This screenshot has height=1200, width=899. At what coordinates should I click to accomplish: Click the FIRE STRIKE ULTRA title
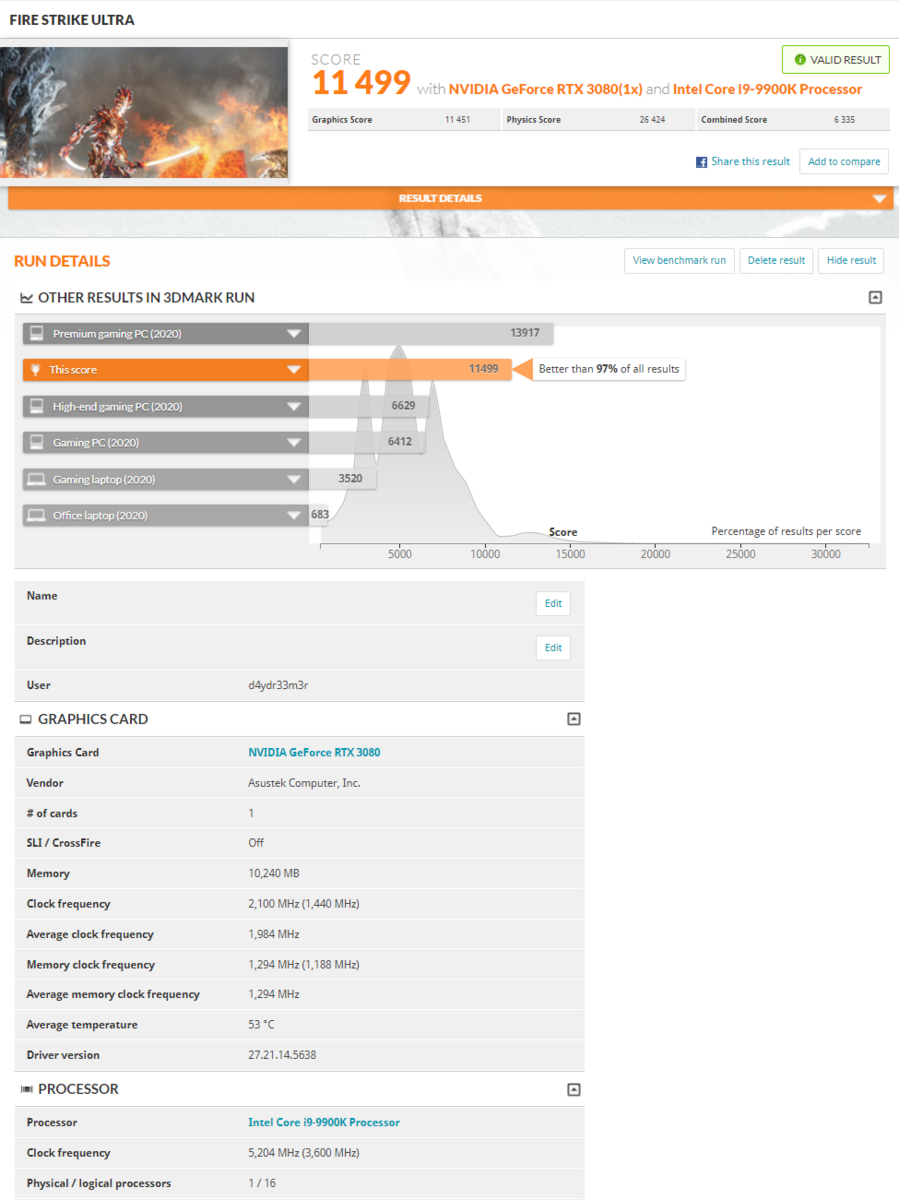[72, 20]
